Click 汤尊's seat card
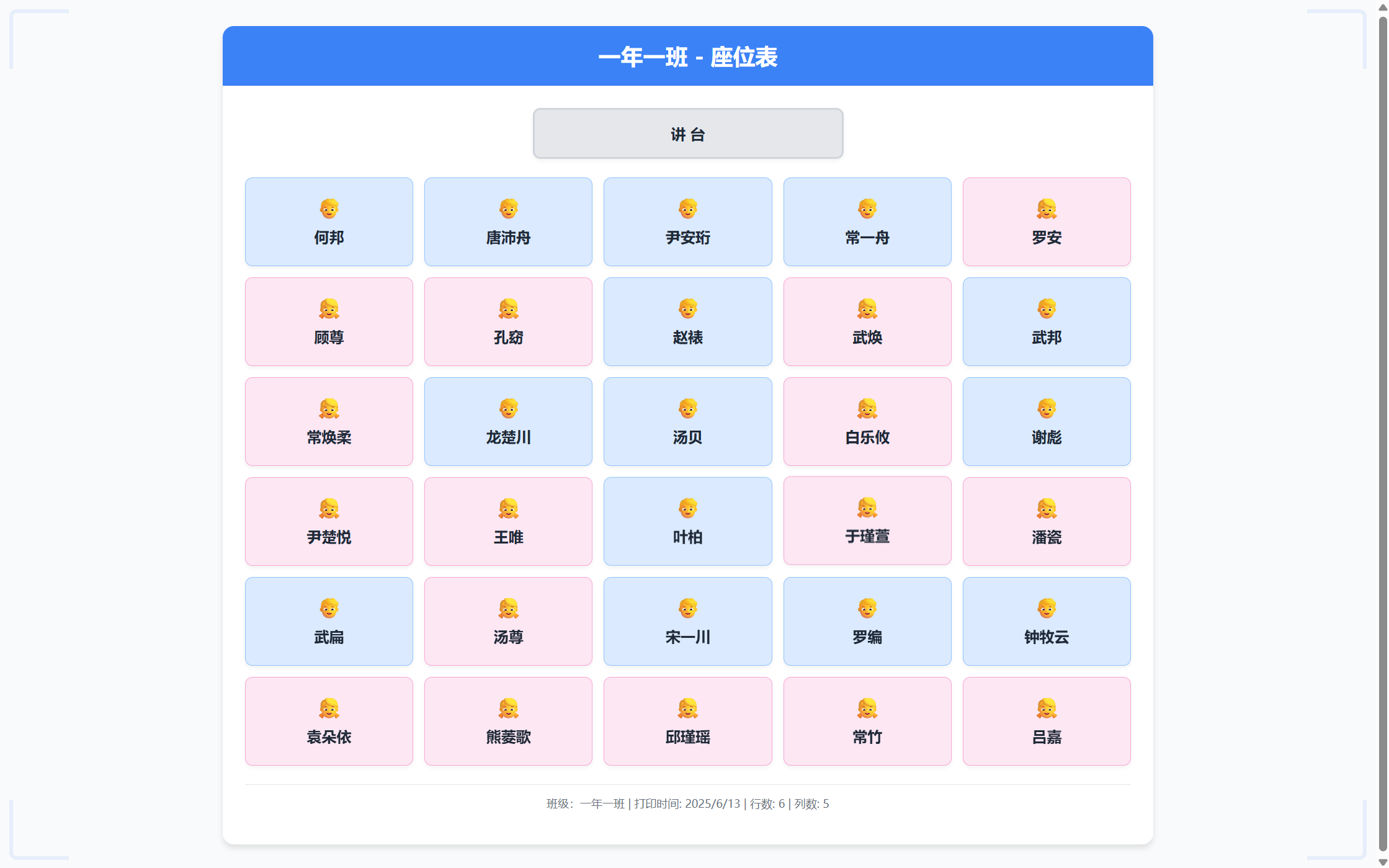Viewport: 1389px width, 868px height. coord(508,621)
